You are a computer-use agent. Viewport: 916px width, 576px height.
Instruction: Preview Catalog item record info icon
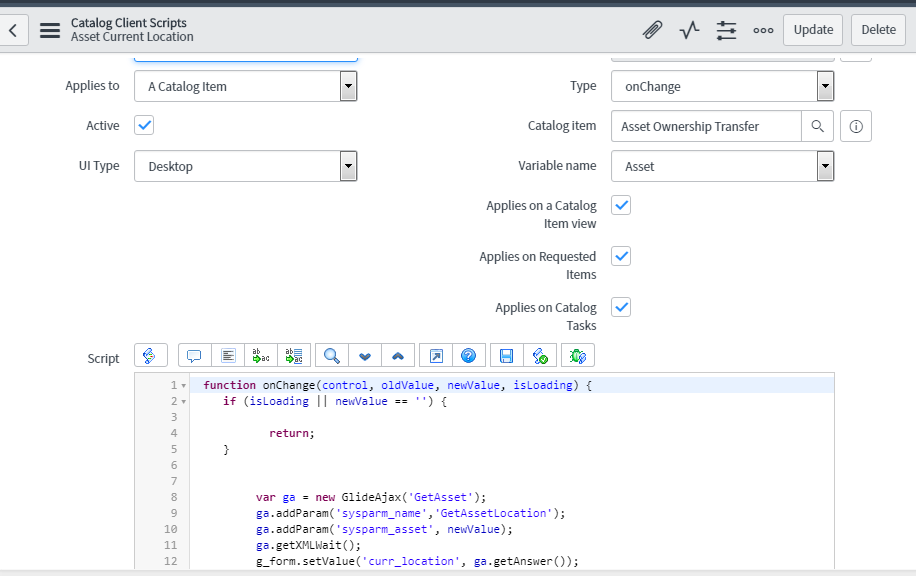(x=856, y=126)
